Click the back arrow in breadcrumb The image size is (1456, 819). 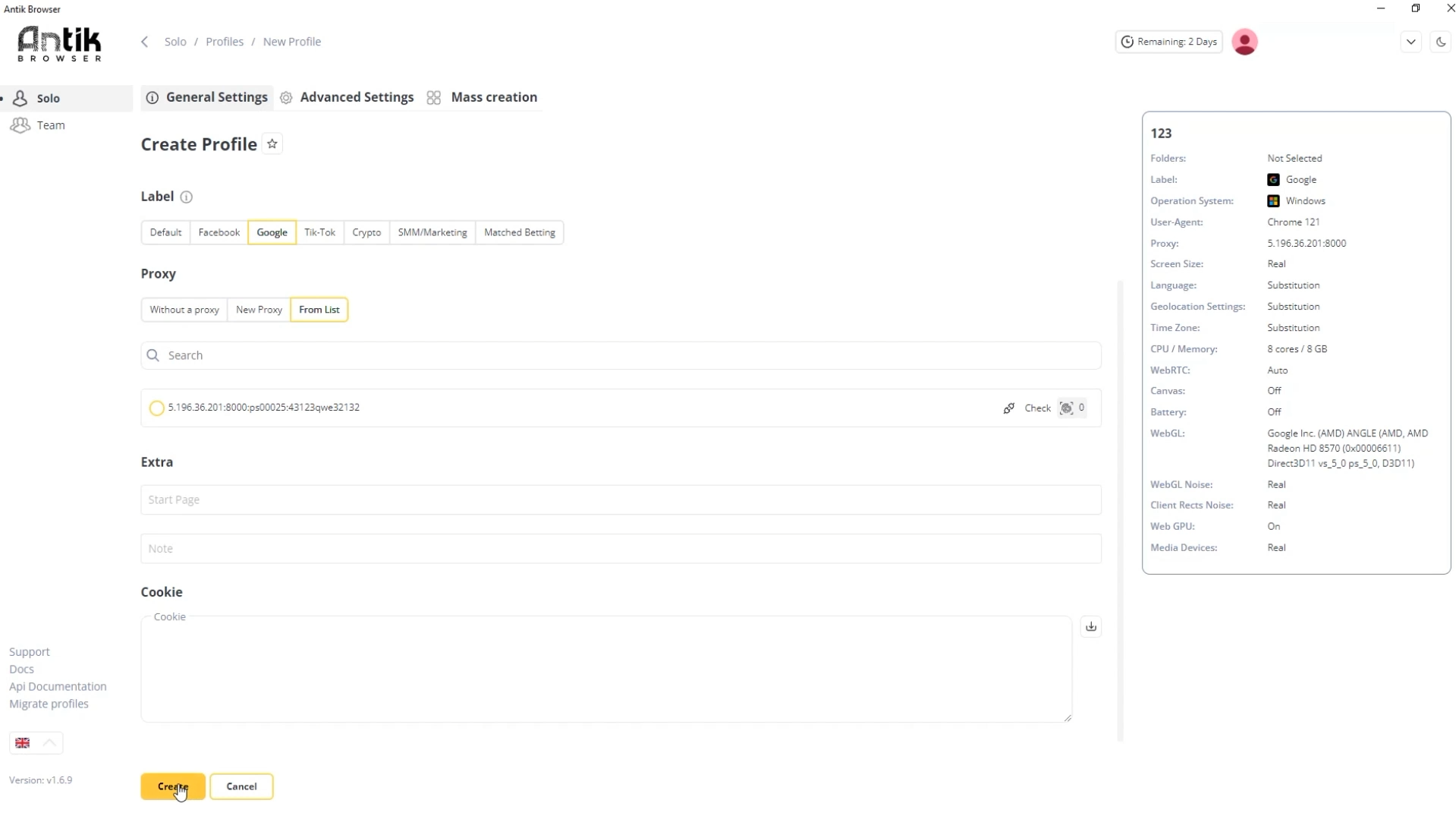tap(145, 42)
